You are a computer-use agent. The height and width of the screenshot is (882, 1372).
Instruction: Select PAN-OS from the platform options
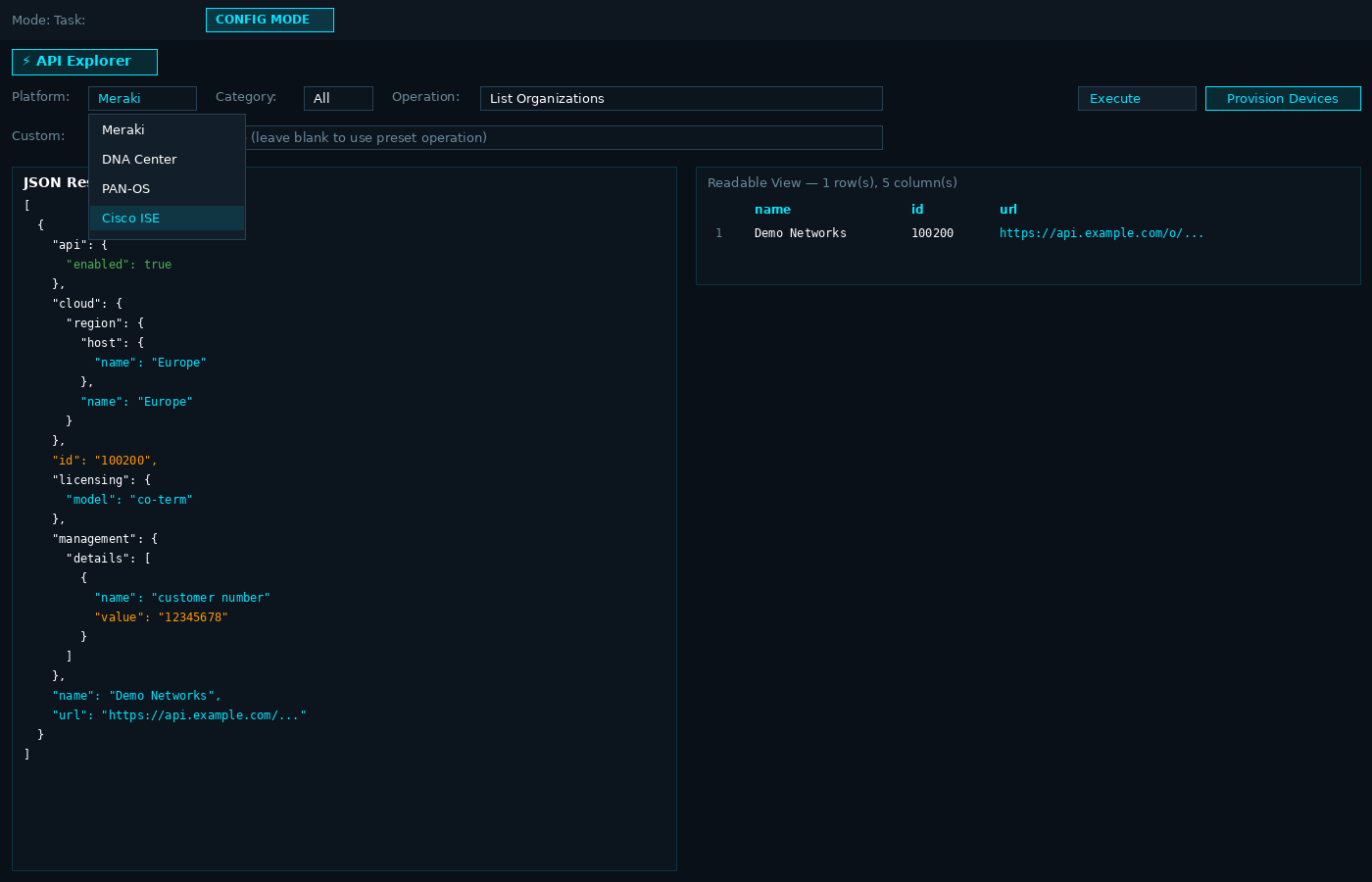click(x=125, y=188)
